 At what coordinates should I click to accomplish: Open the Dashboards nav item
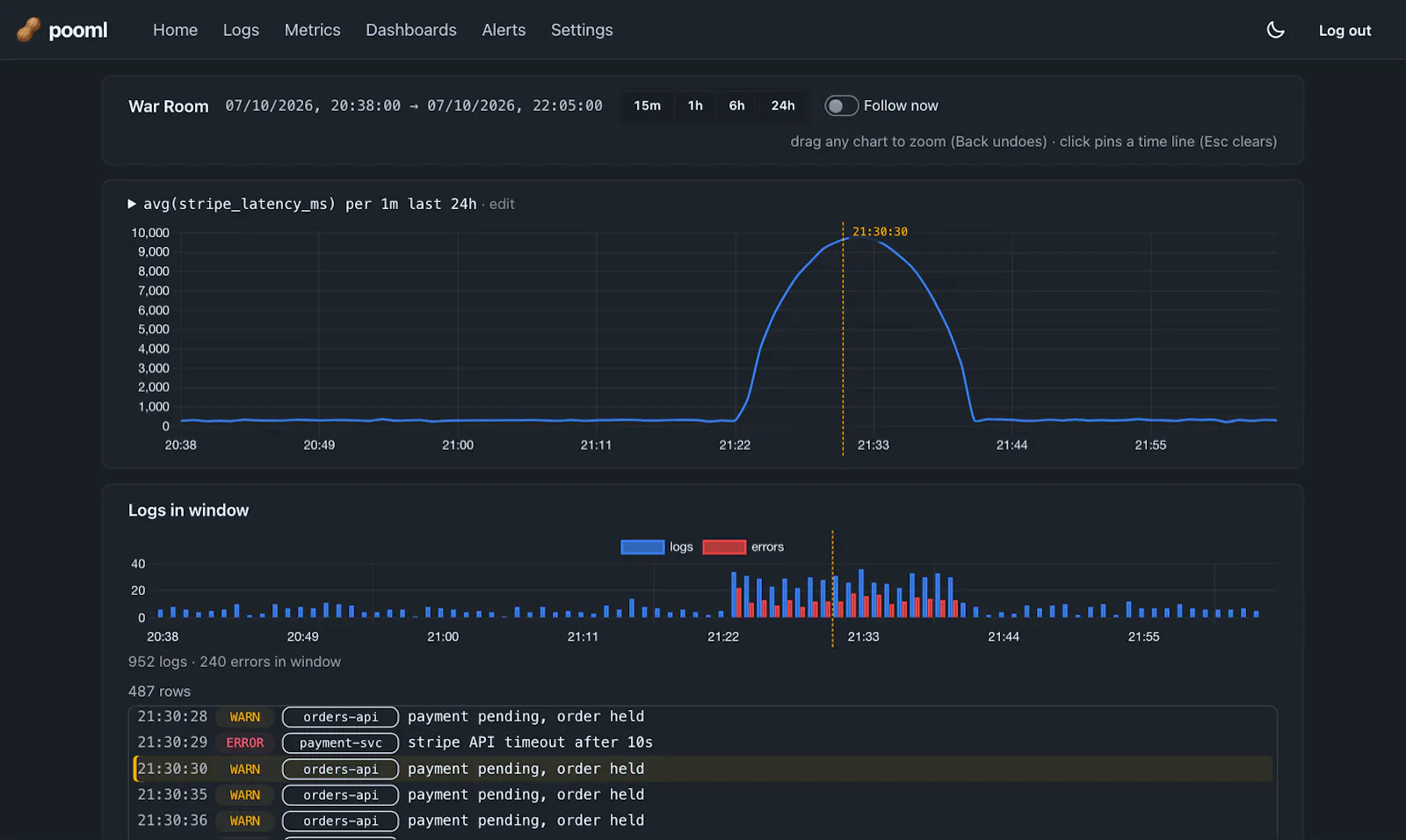[411, 30]
